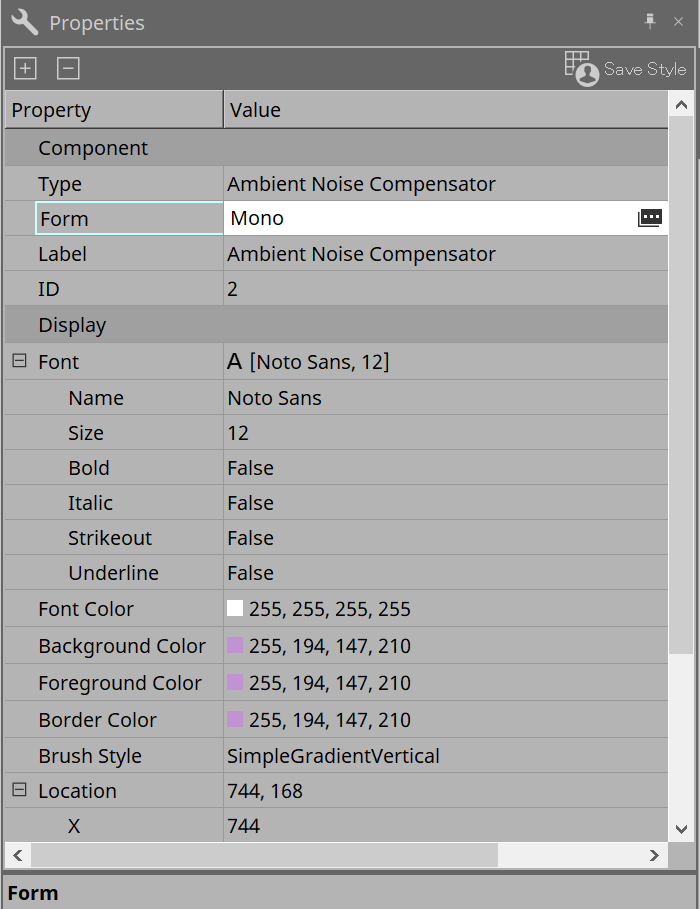Image resolution: width=700 pixels, height=909 pixels.
Task: Click the vertical scrollbar down arrow
Action: (x=681, y=829)
